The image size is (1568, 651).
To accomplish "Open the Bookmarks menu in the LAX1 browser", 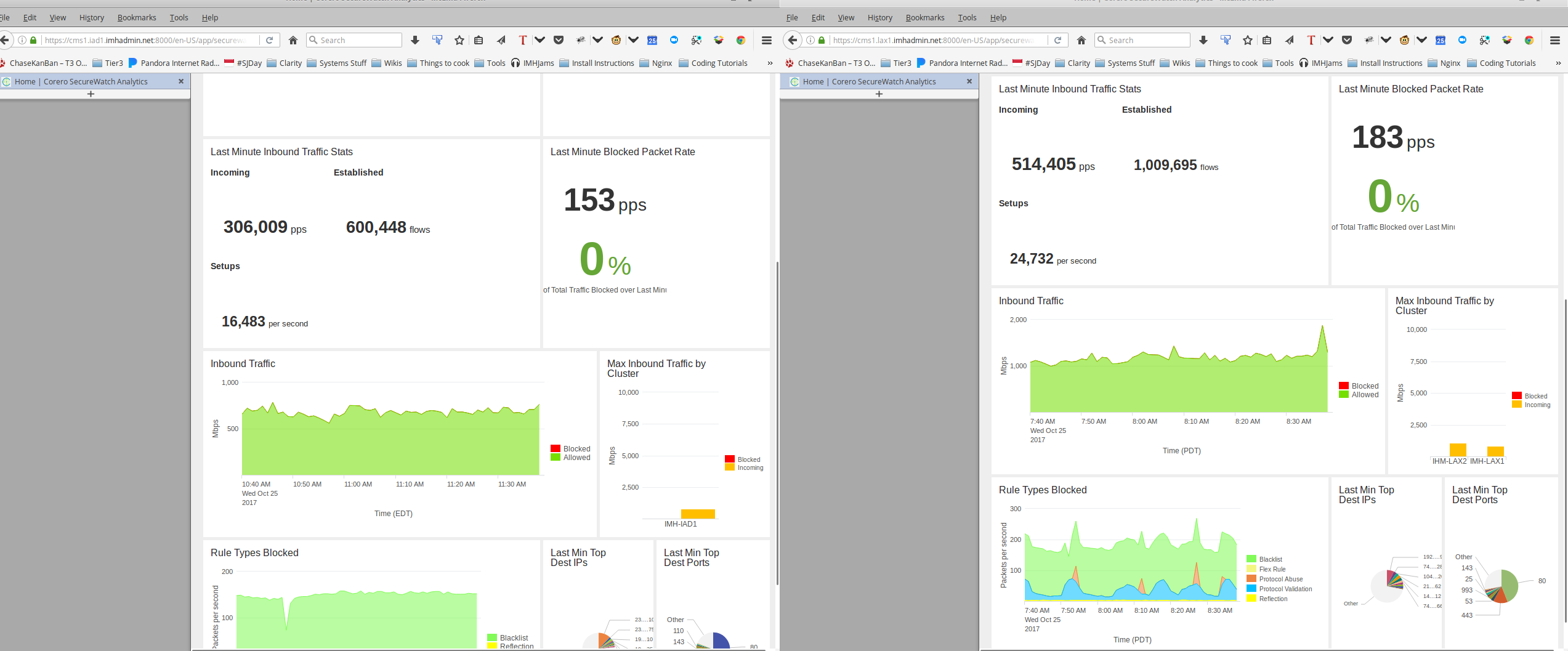I will coord(924,17).
